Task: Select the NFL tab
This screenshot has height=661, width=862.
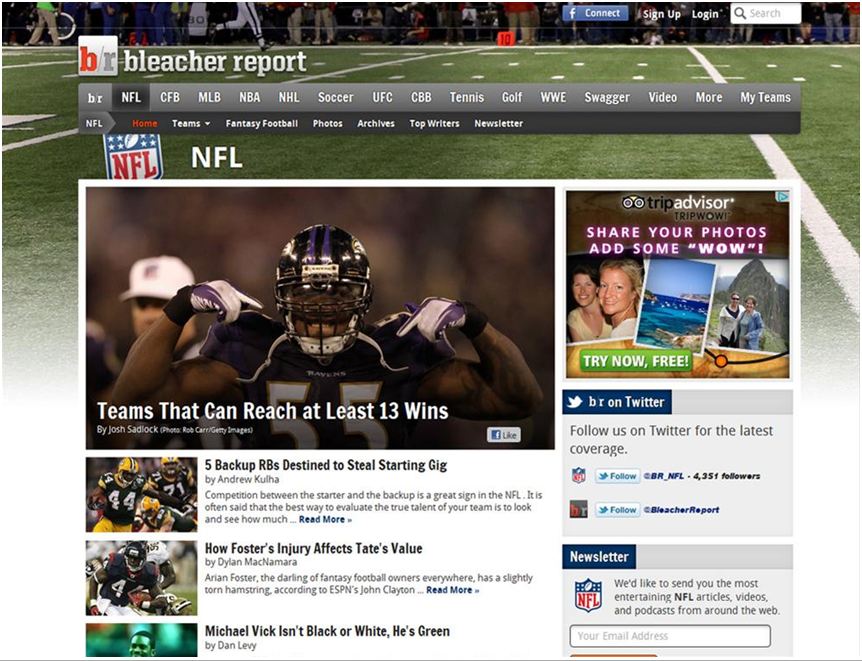Action: (131, 97)
